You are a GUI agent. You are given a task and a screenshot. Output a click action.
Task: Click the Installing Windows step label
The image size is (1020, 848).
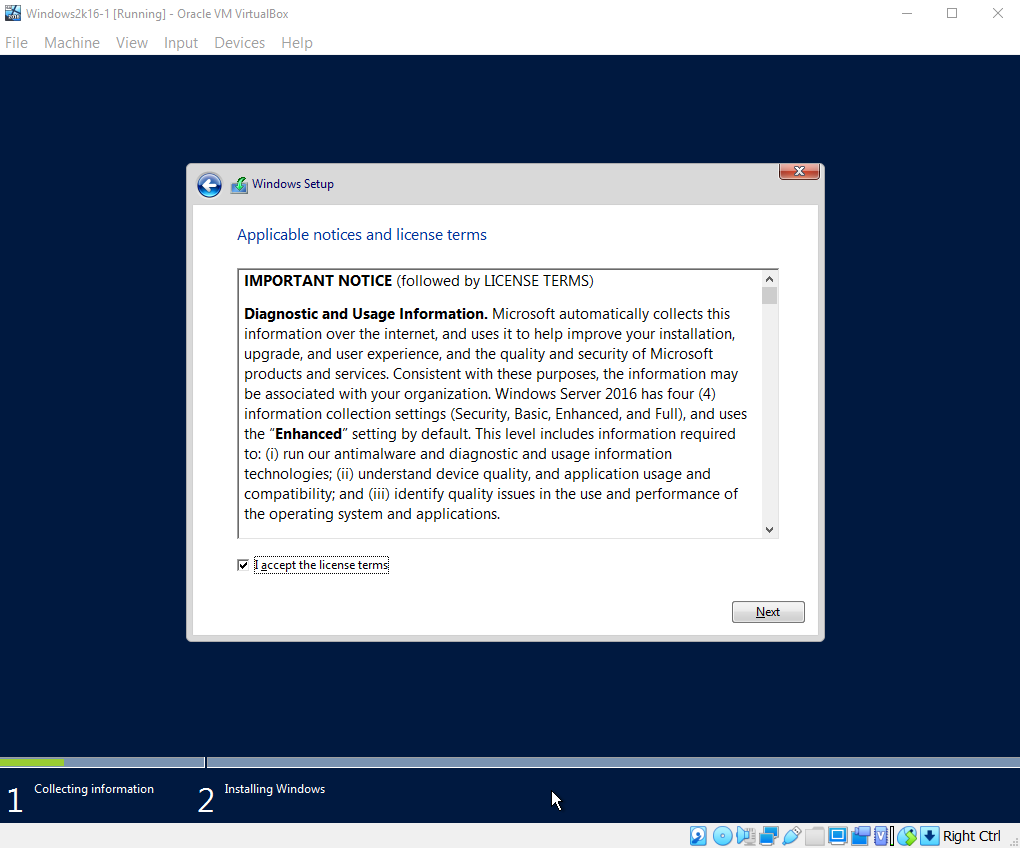click(275, 789)
